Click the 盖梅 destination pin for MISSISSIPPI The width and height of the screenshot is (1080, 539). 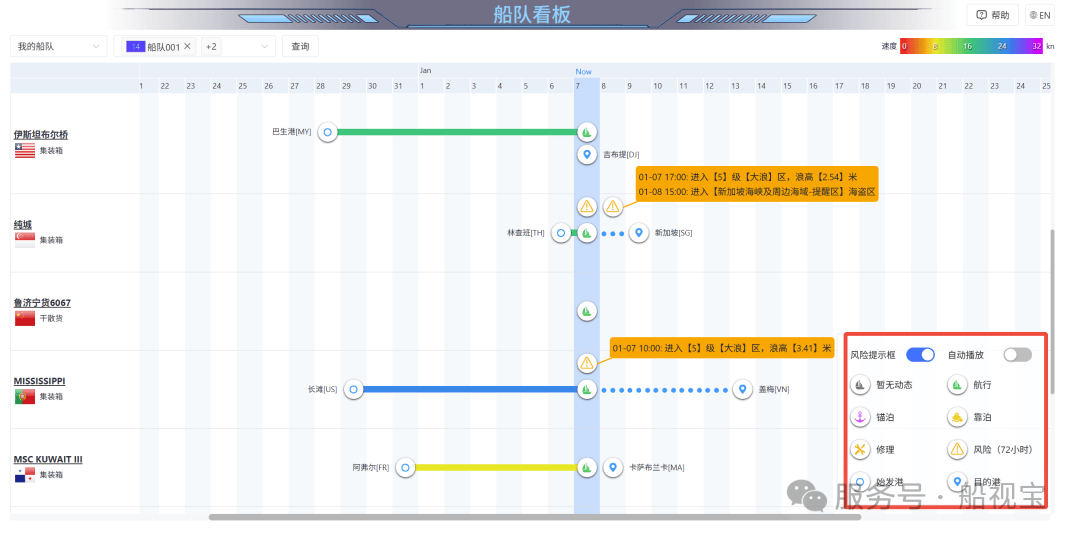coord(742,389)
